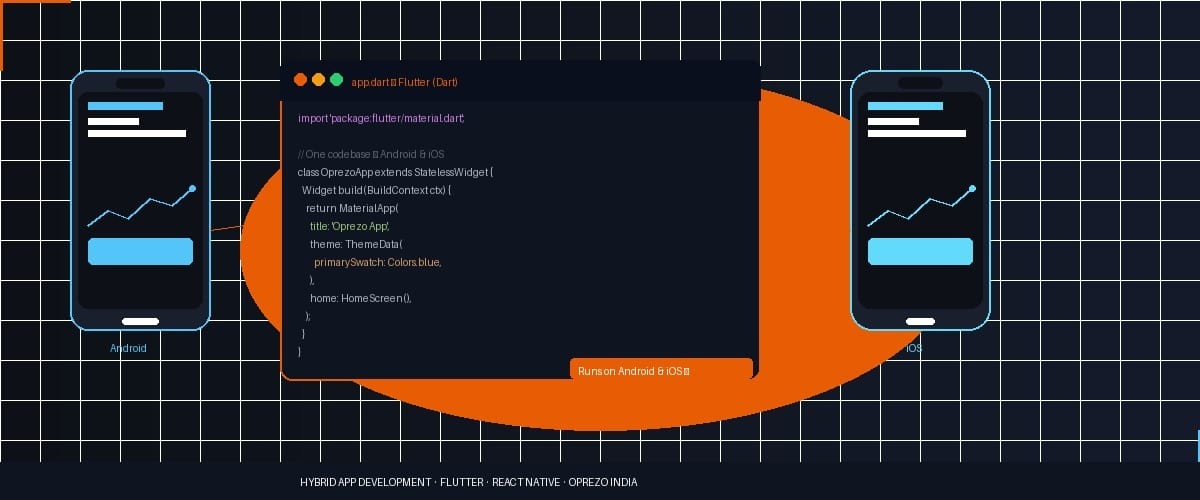Click the import package:flutter/material.dart line

coord(381,118)
